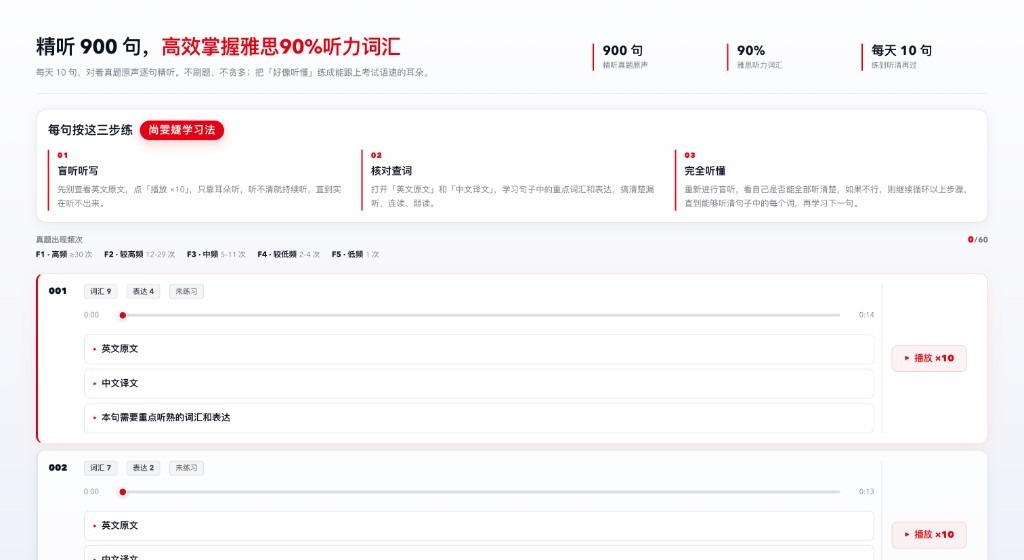Click the 词汇 9 tag on sentence 001
Screen dimensions: 1024x560
(x=101, y=291)
